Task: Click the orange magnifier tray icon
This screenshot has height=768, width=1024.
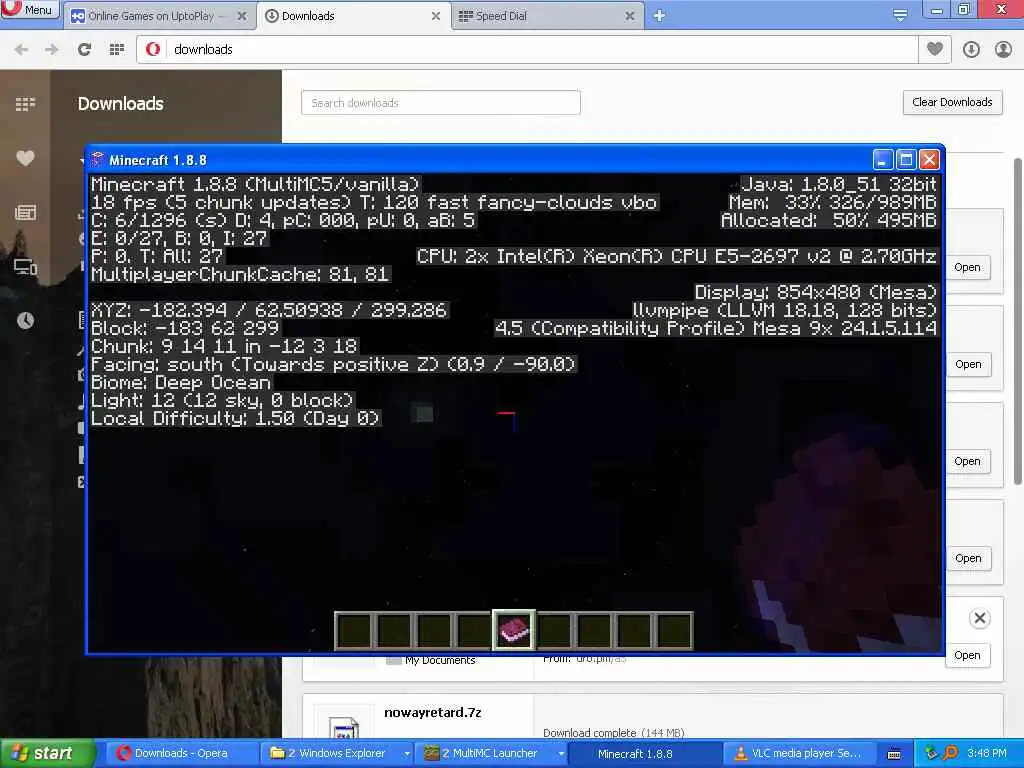Action: pyautogui.click(x=950, y=753)
